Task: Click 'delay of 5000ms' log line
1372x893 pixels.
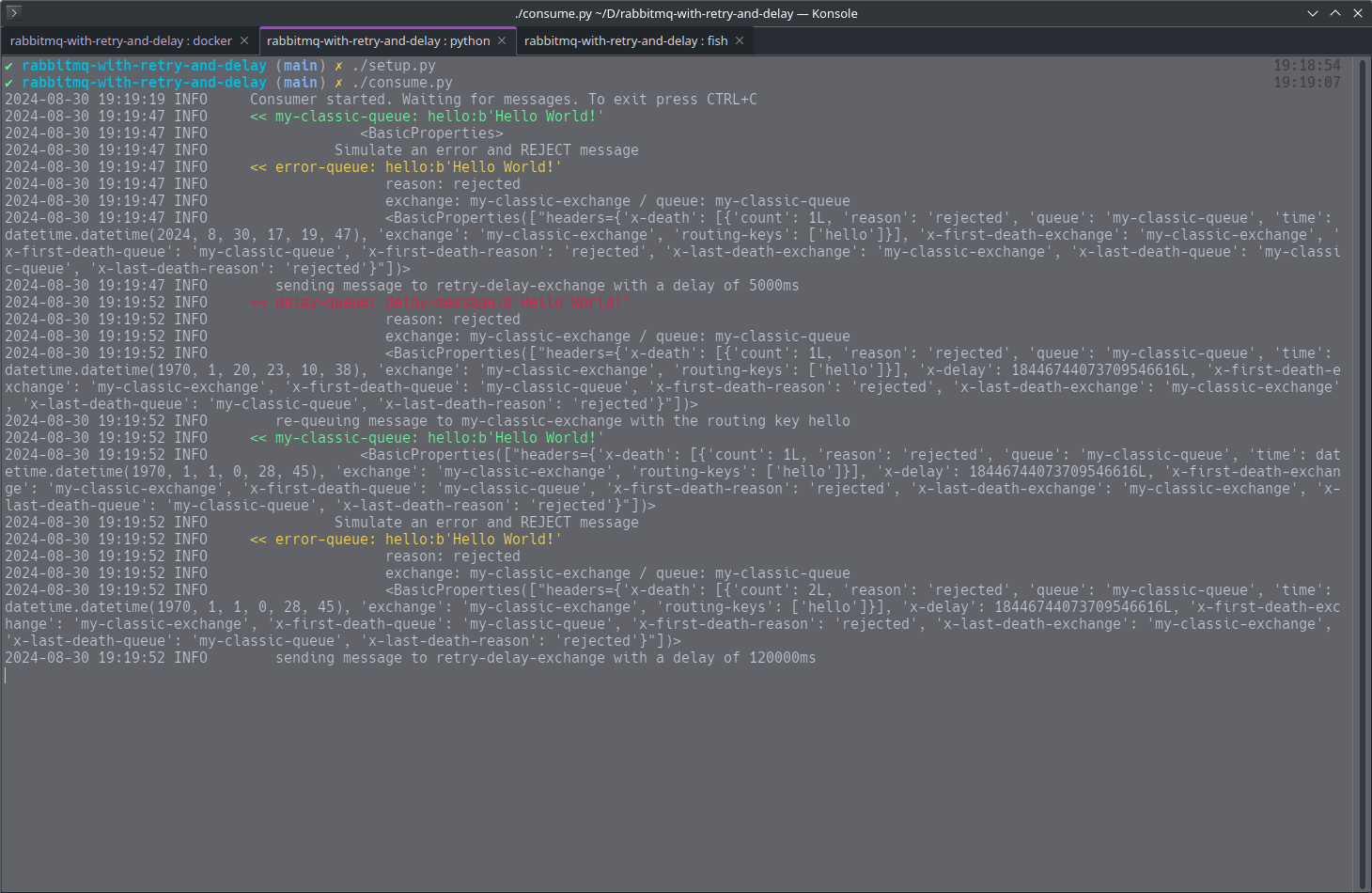Action: tap(538, 286)
